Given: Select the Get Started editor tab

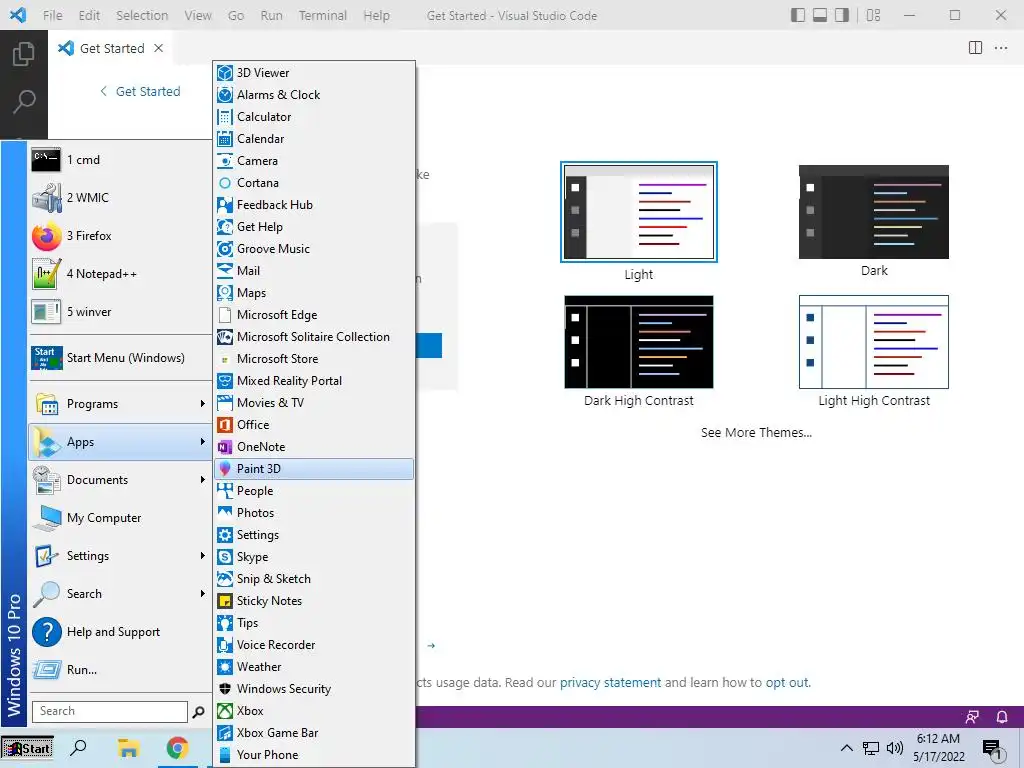Looking at the screenshot, I should (x=112, y=48).
